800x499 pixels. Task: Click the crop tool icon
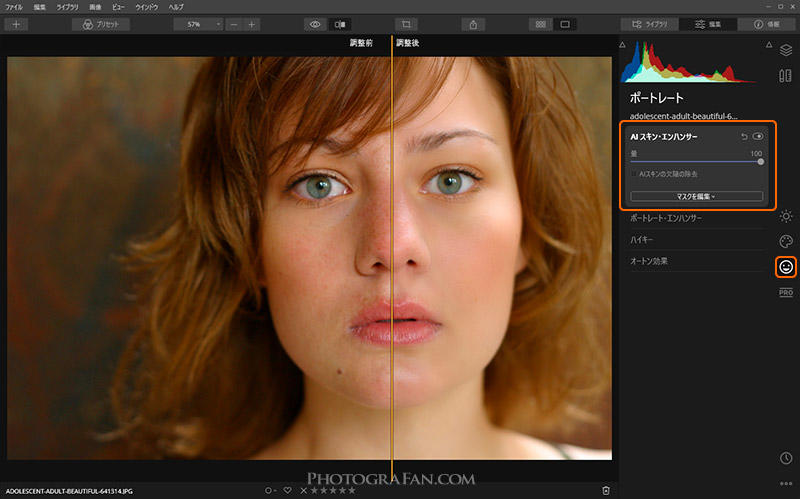(407, 23)
